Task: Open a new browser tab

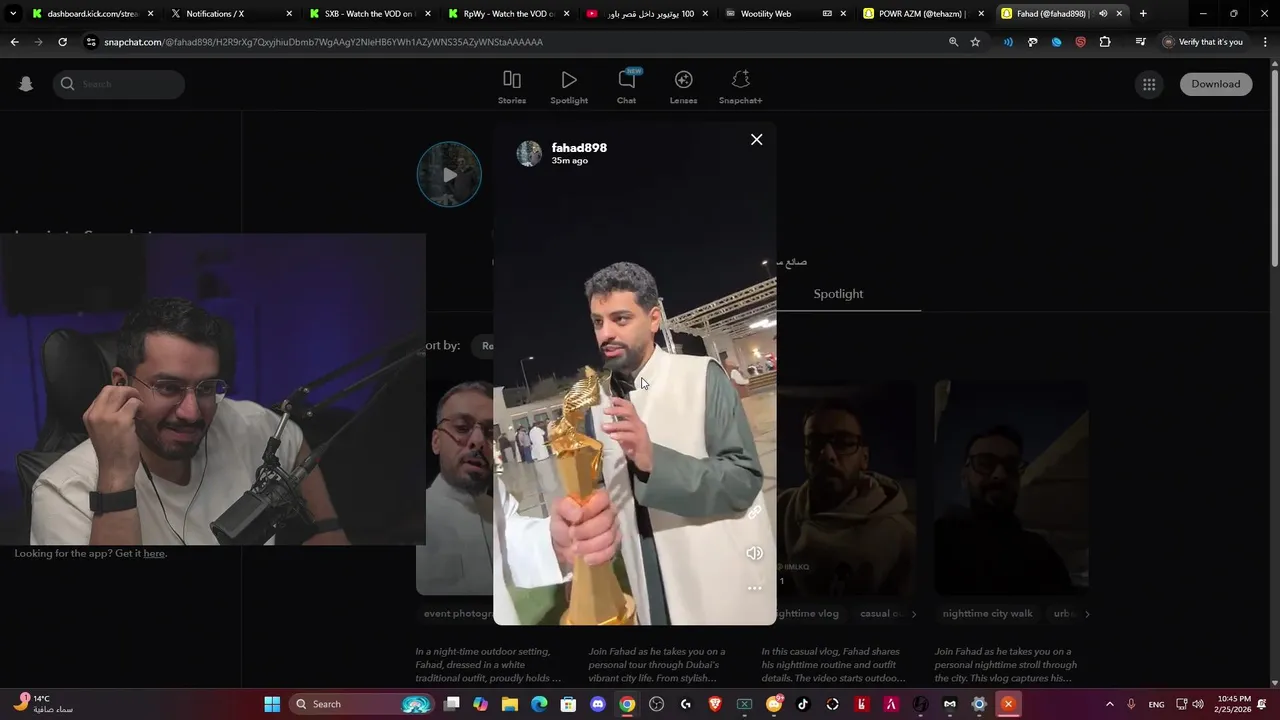Action: (1143, 14)
